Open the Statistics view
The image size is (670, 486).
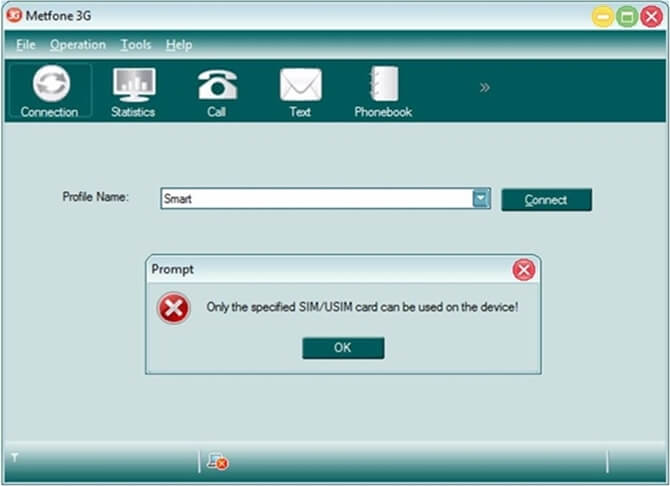point(133,91)
